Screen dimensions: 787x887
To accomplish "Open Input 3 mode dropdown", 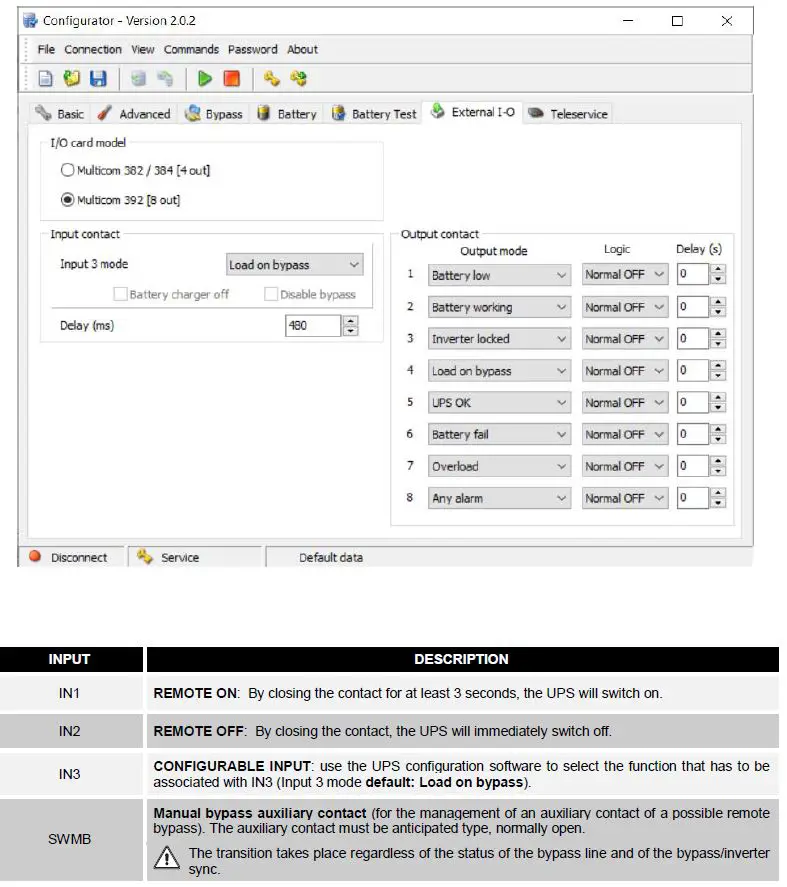I will tap(294, 265).
